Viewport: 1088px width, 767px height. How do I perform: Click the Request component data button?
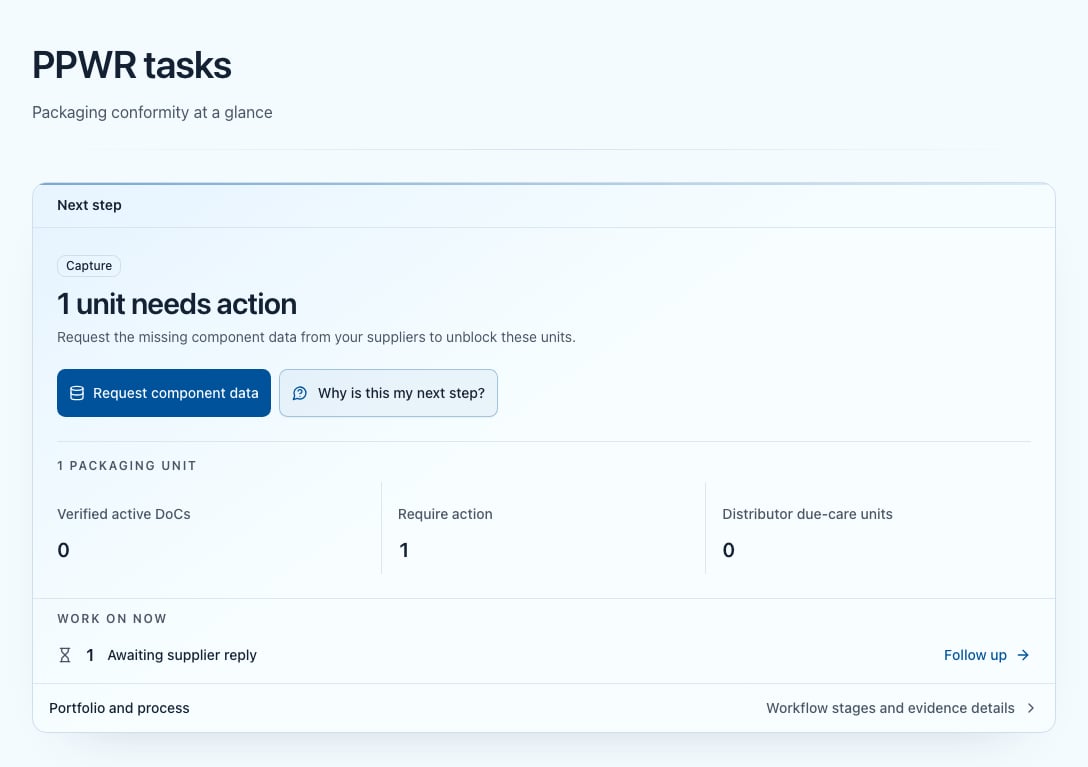pos(164,393)
